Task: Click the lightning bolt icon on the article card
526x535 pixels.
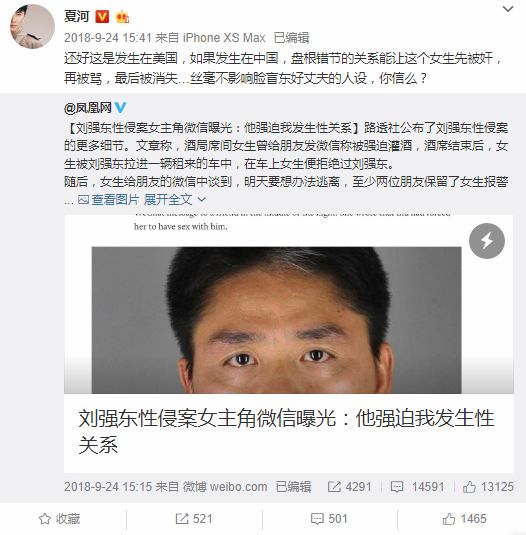Action: [x=487, y=241]
